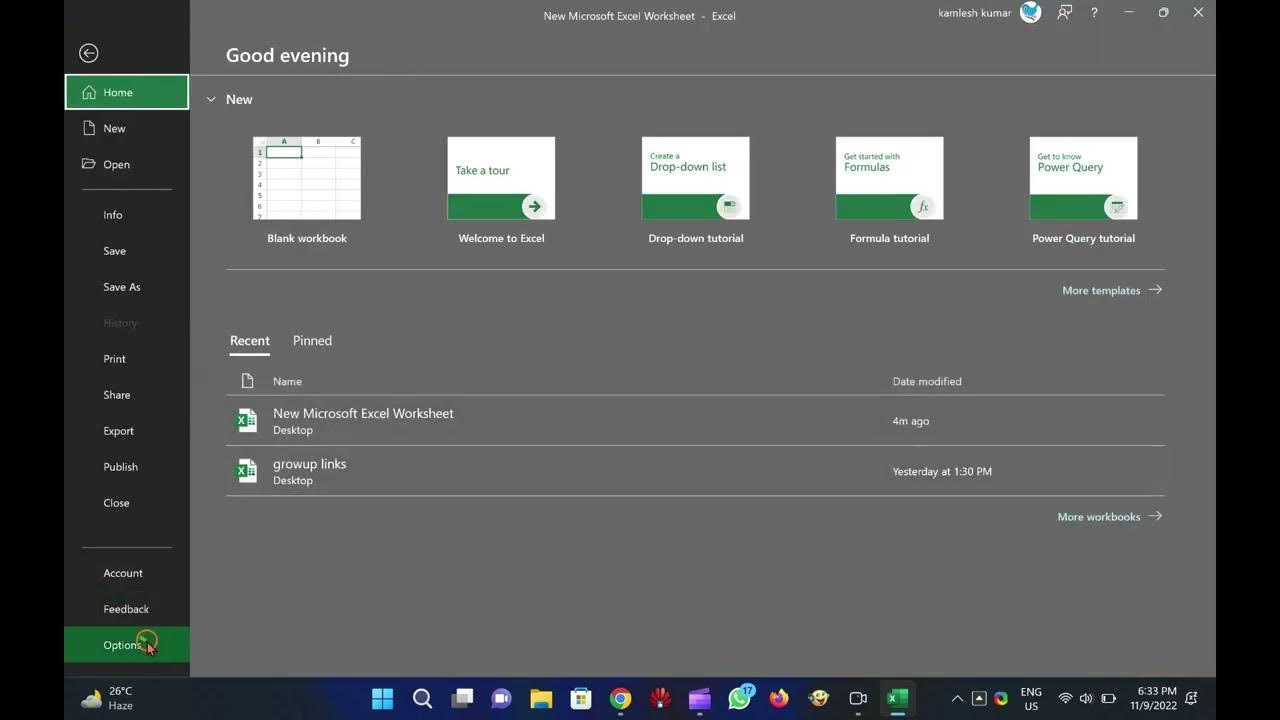Click Excel icon beside New Microsoft Excel Worksheet

(x=246, y=421)
